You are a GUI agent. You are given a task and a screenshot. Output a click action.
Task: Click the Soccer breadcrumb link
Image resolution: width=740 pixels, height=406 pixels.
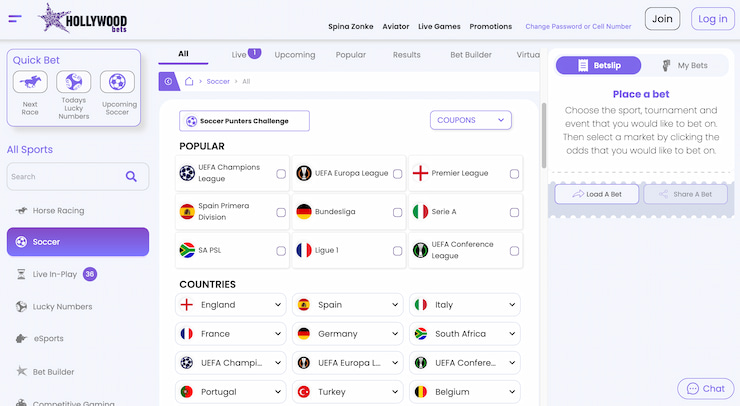tap(218, 81)
